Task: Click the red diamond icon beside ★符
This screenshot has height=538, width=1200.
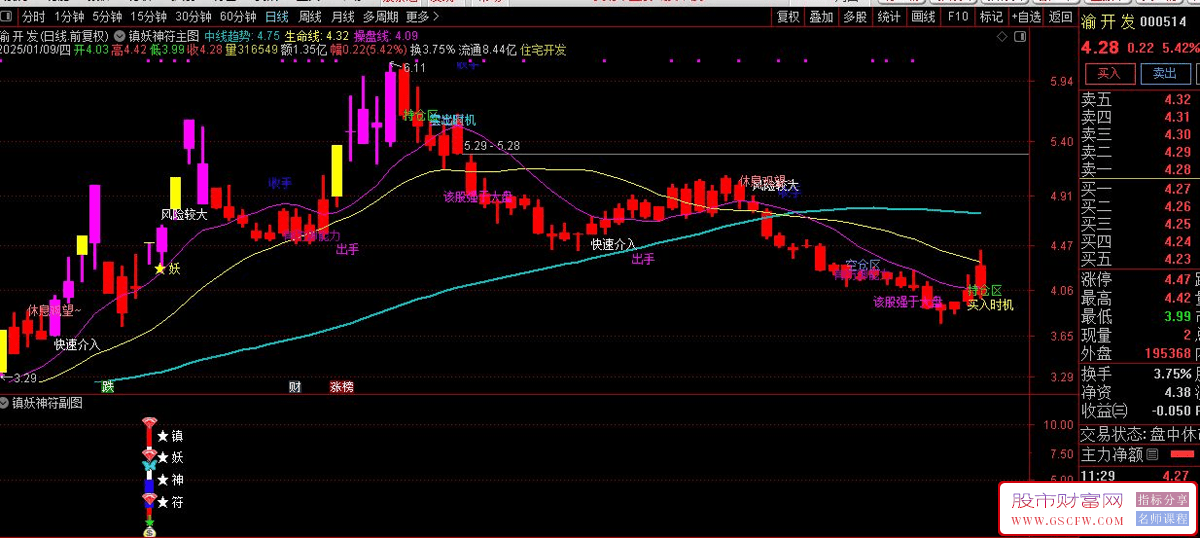Action: point(150,498)
